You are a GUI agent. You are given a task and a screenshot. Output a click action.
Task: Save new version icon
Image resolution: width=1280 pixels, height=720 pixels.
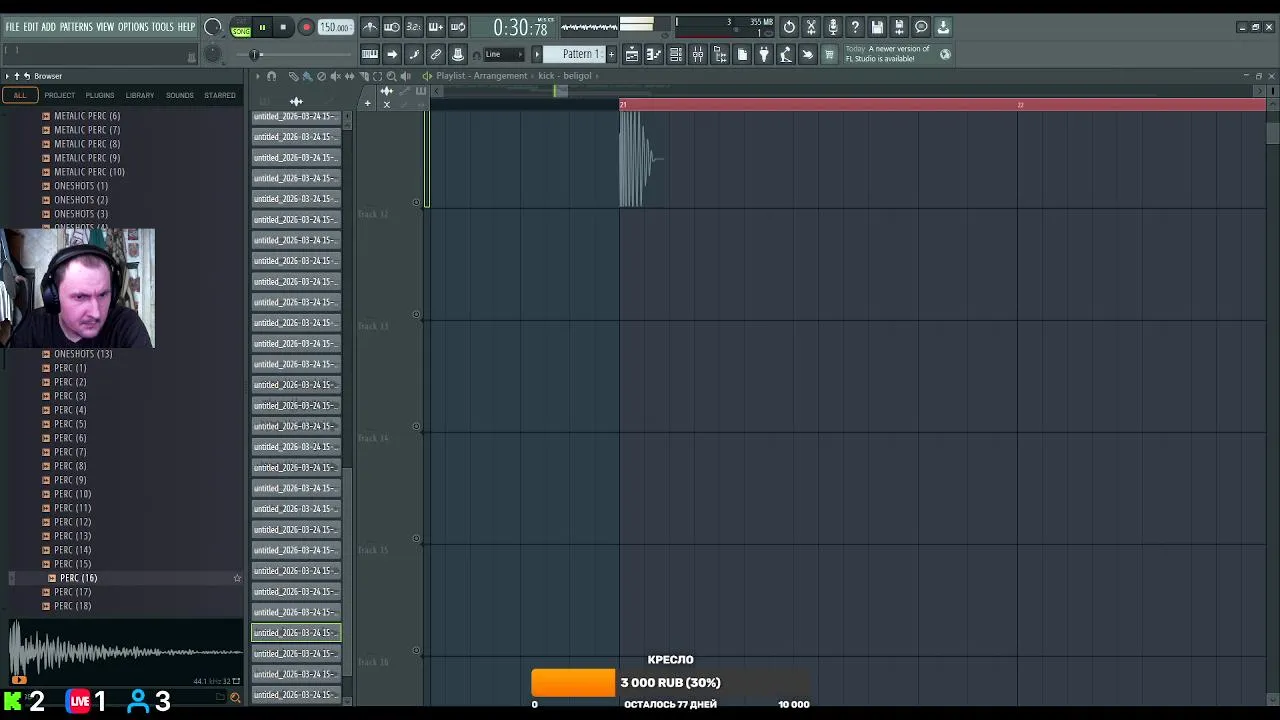pyautogui.click(x=899, y=27)
